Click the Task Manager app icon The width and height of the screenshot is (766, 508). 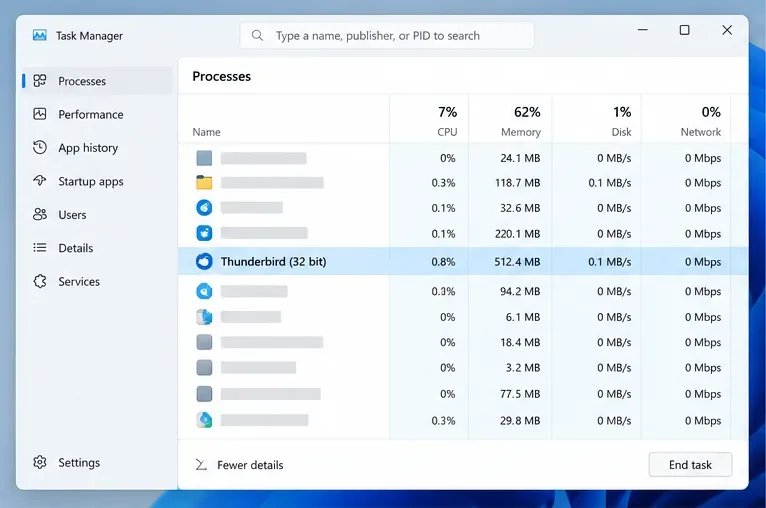(40, 35)
